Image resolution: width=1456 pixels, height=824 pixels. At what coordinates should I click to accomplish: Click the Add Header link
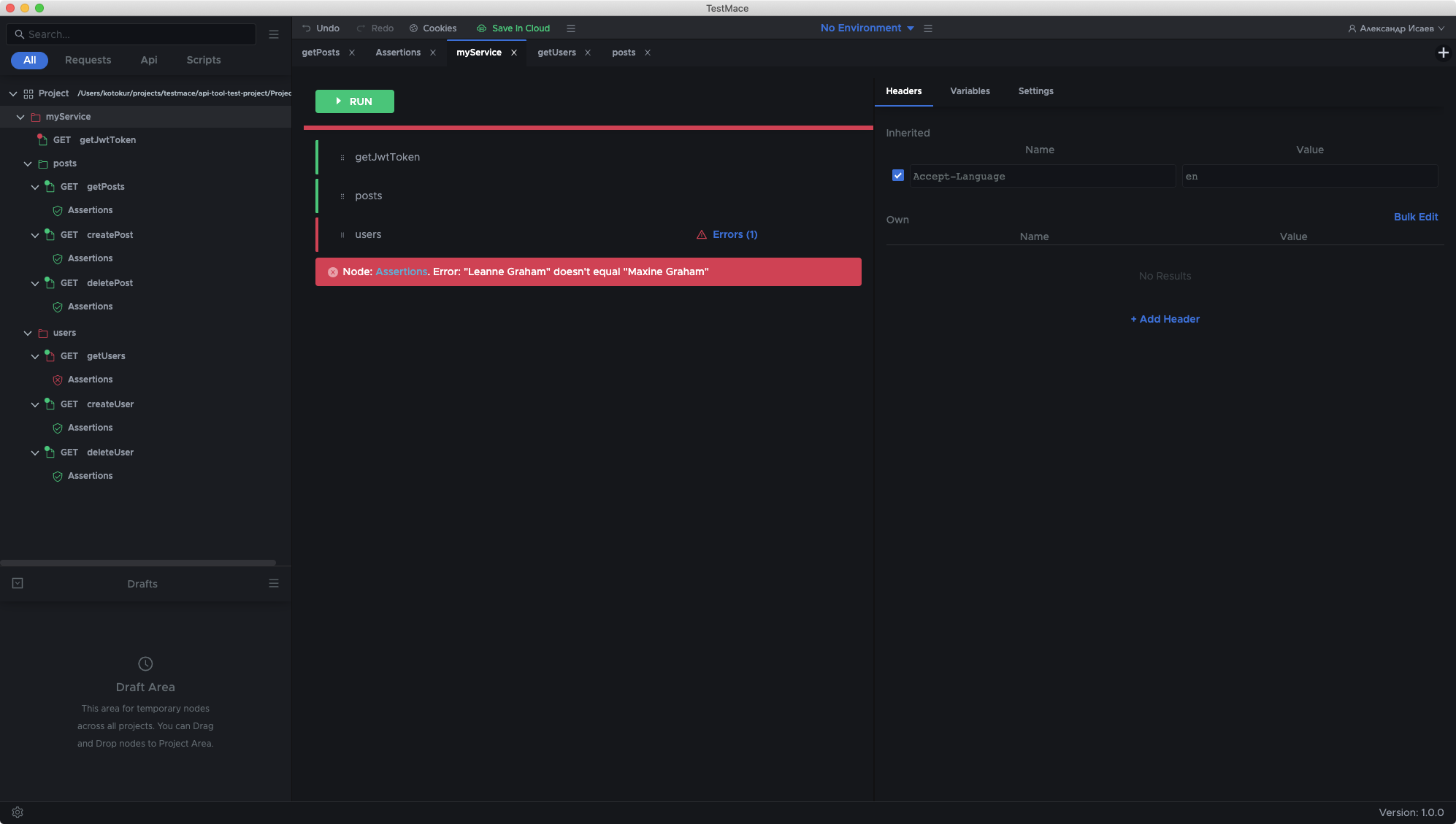[x=1165, y=319]
